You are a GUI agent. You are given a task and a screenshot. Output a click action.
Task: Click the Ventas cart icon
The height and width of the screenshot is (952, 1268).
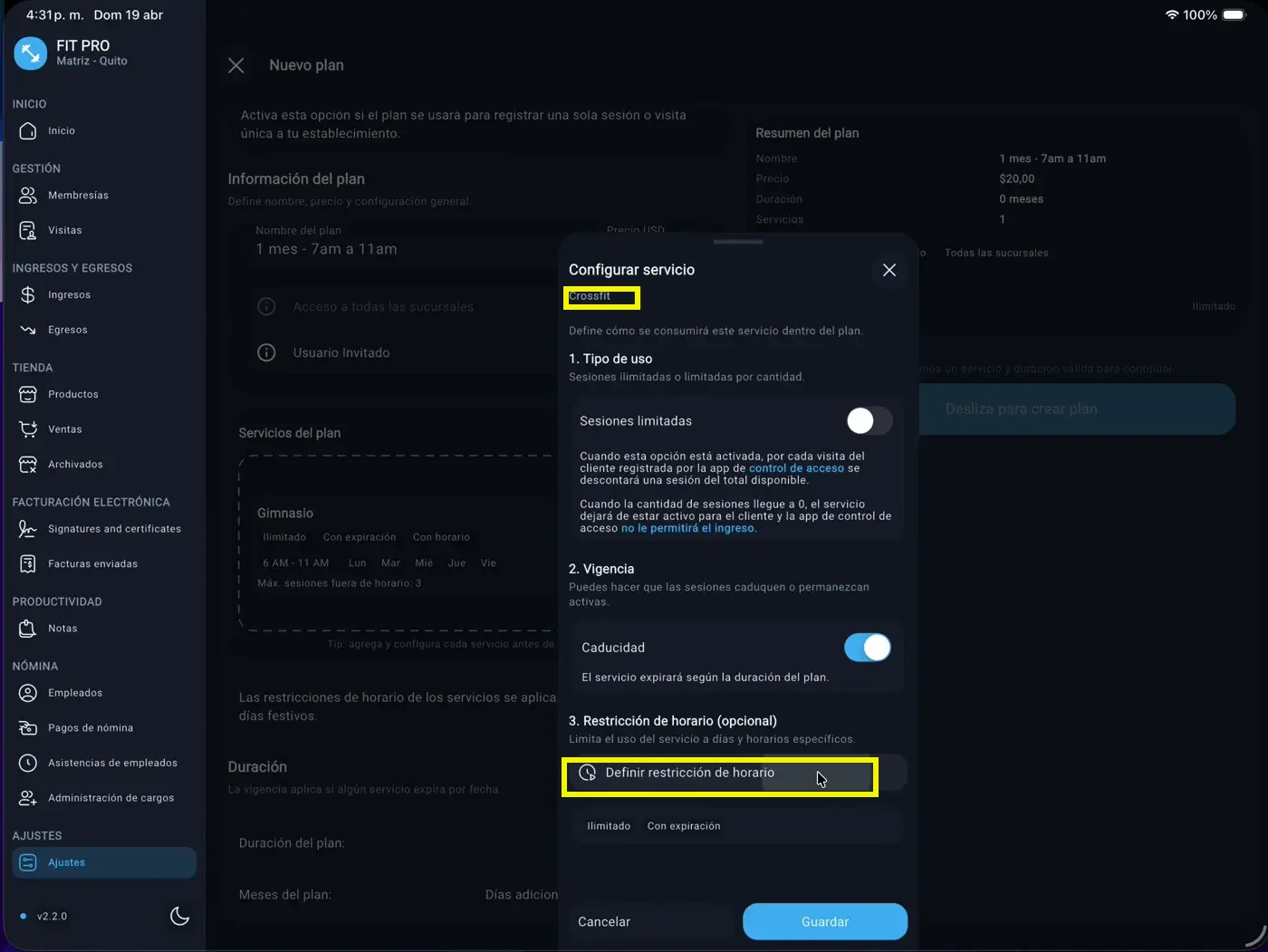[x=28, y=429]
